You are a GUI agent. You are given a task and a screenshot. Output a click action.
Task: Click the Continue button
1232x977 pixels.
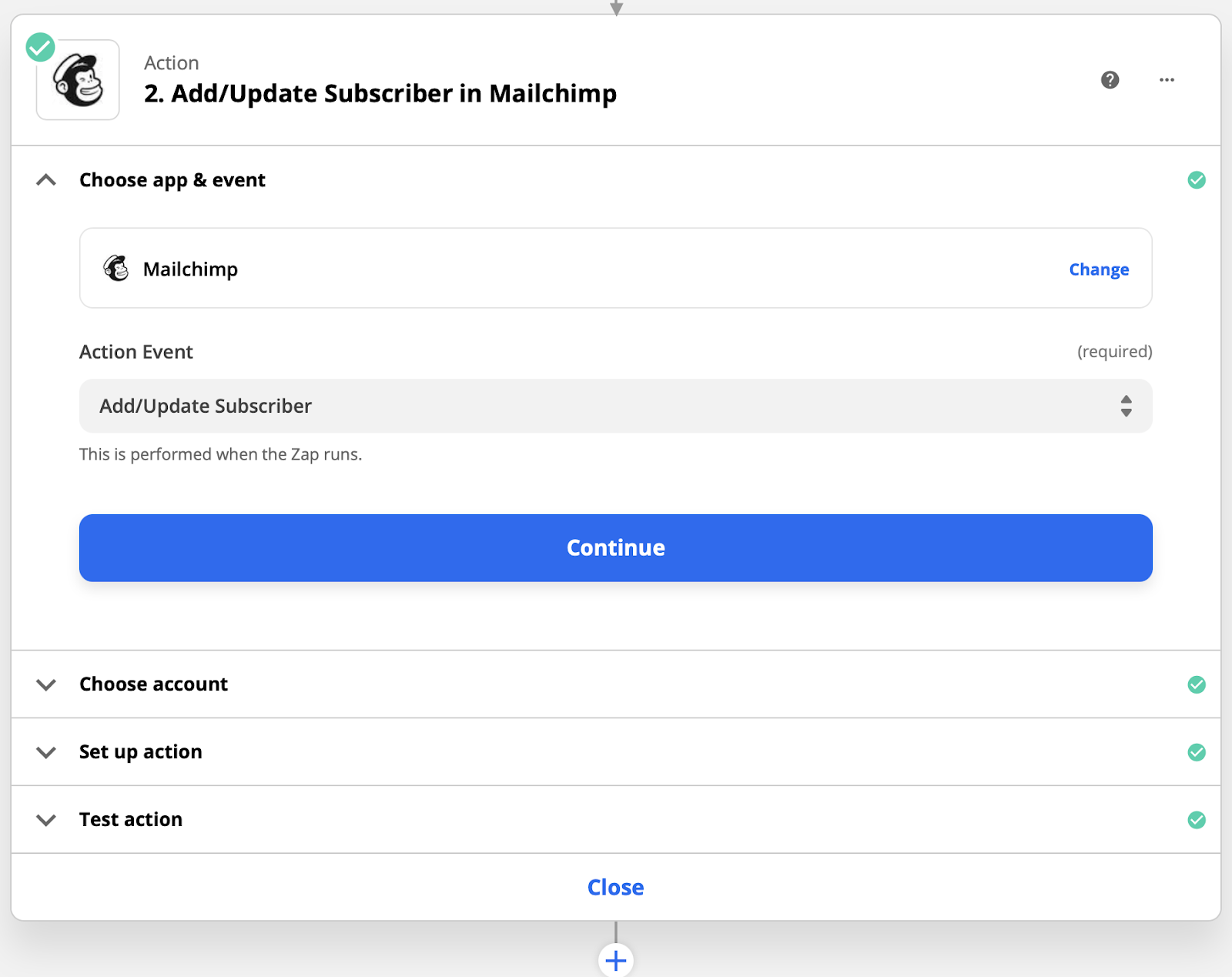[x=616, y=547]
